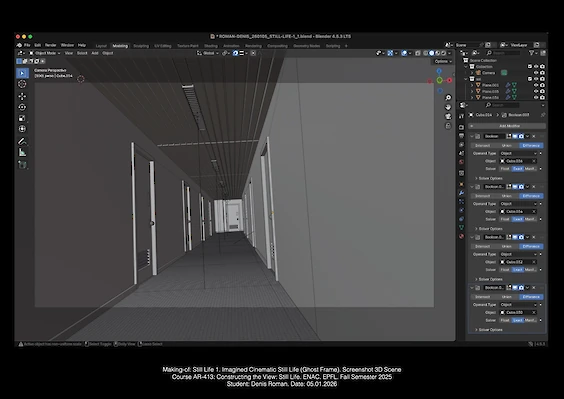Image resolution: width=564 pixels, height=399 pixels.
Task: Click the Blender logo menu icon
Action: (19, 45)
